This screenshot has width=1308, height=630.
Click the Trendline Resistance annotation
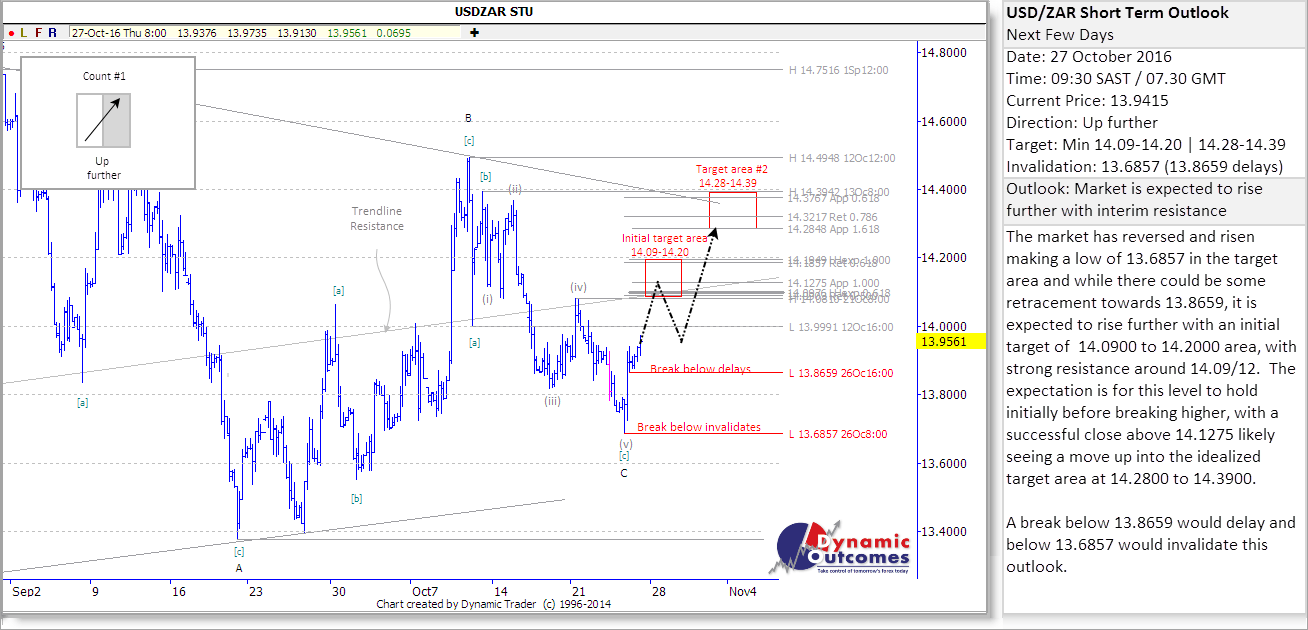click(377, 218)
